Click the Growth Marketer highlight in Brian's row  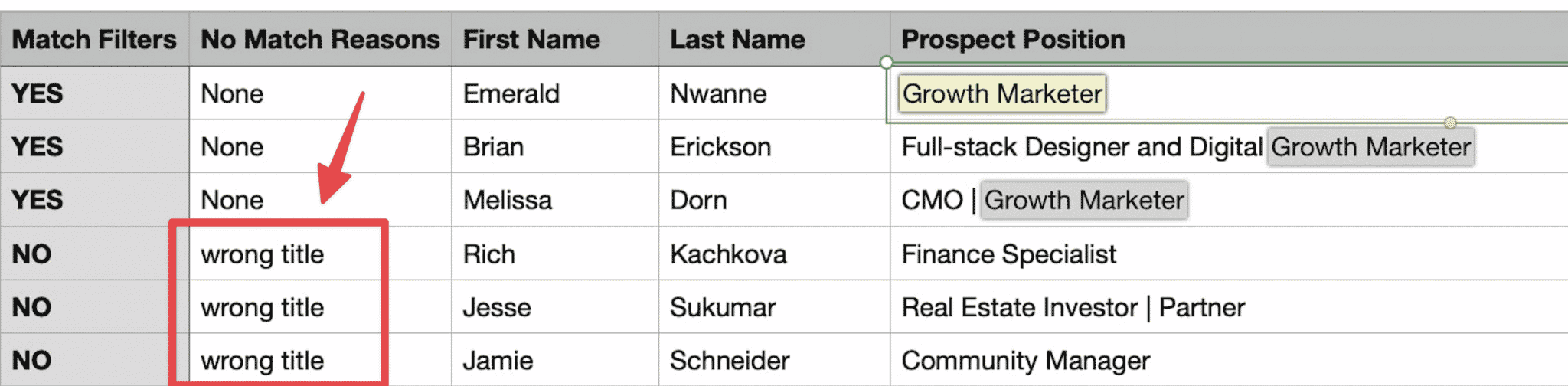click(1370, 146)
